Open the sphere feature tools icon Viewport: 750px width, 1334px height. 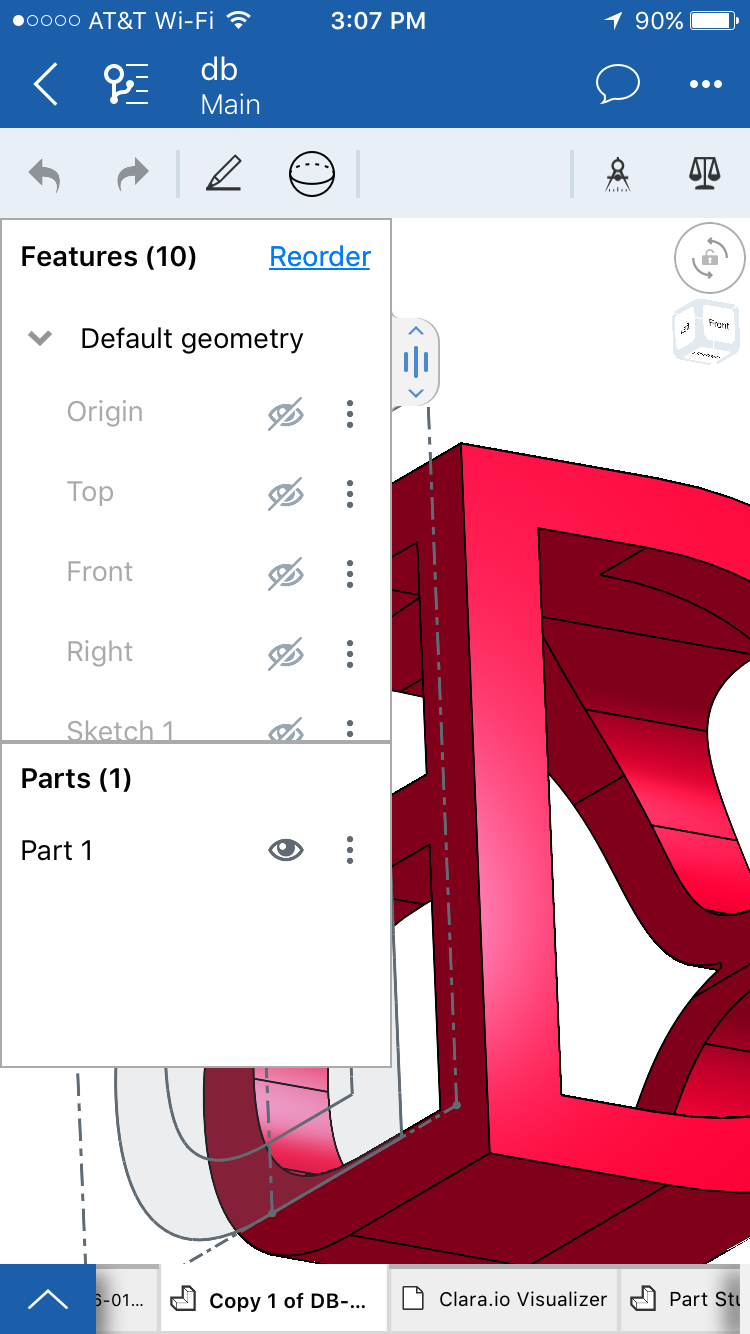(312, 175)
